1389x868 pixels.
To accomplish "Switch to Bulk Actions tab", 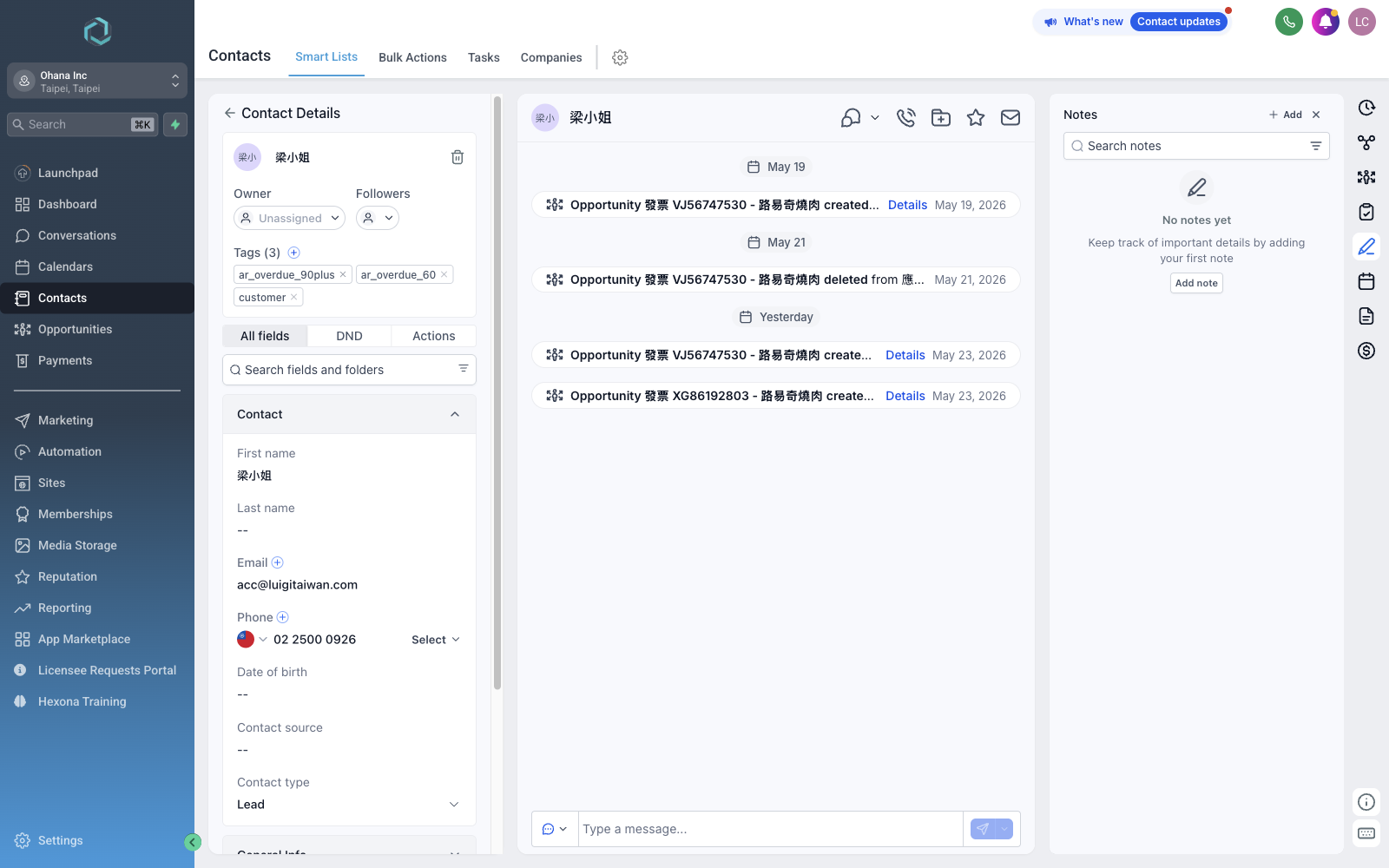I will [412, 57].
